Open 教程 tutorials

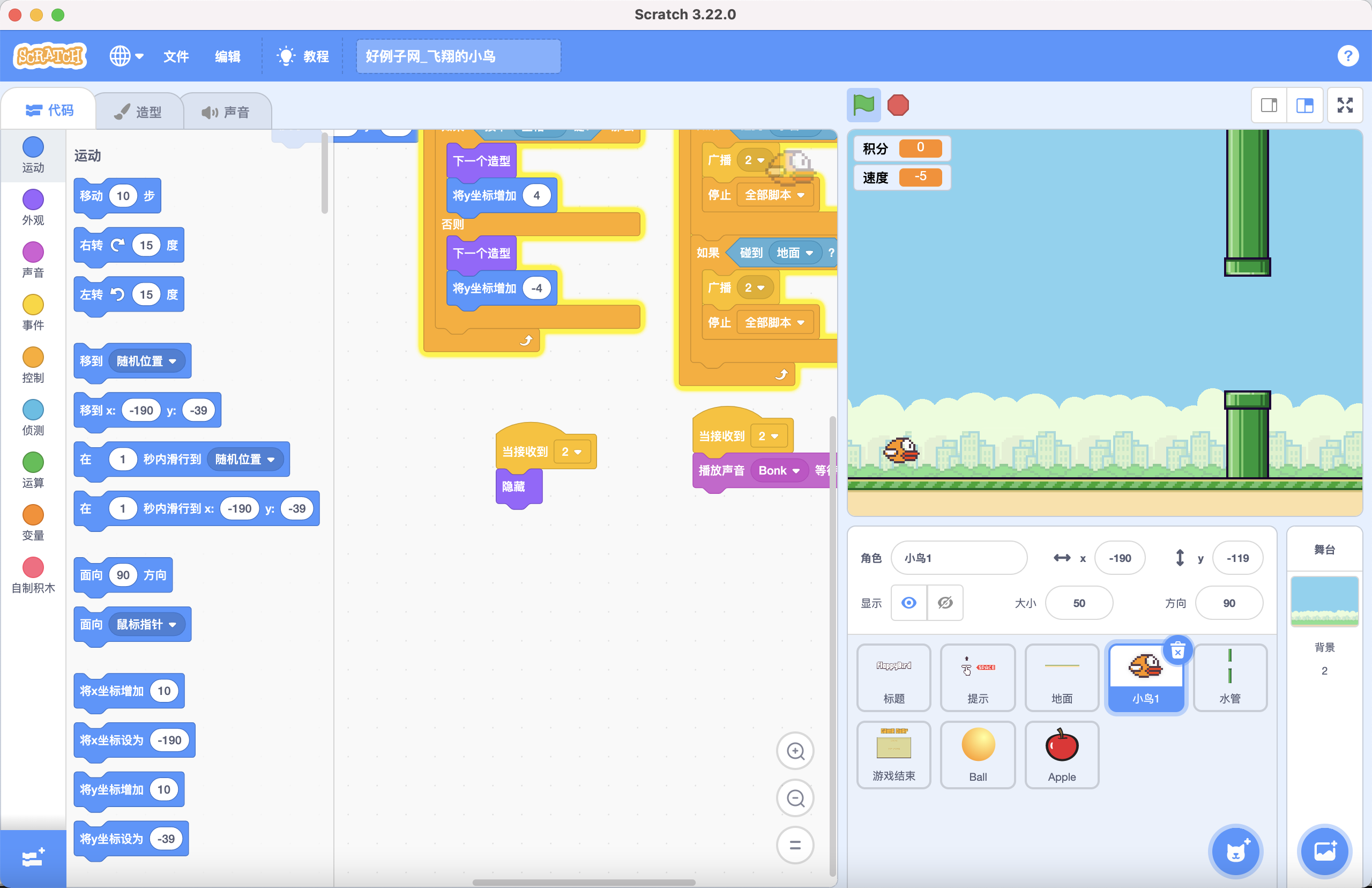click(303, 56)
